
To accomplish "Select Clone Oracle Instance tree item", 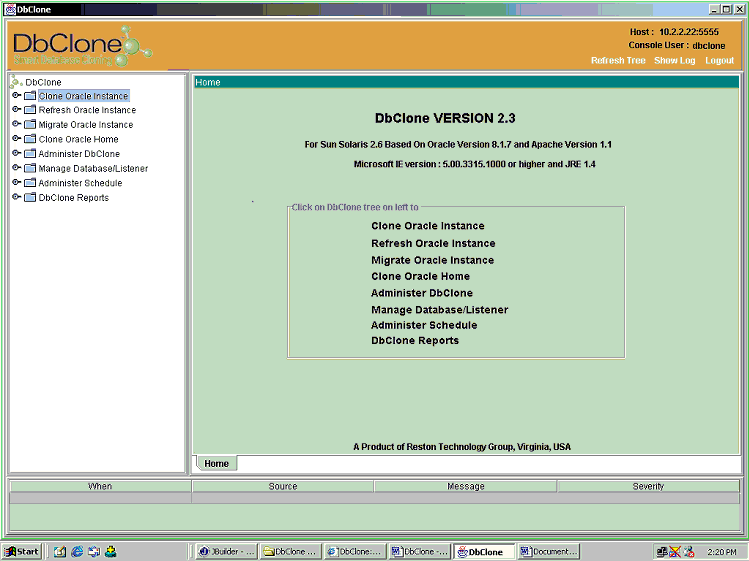I will [84, 96].
